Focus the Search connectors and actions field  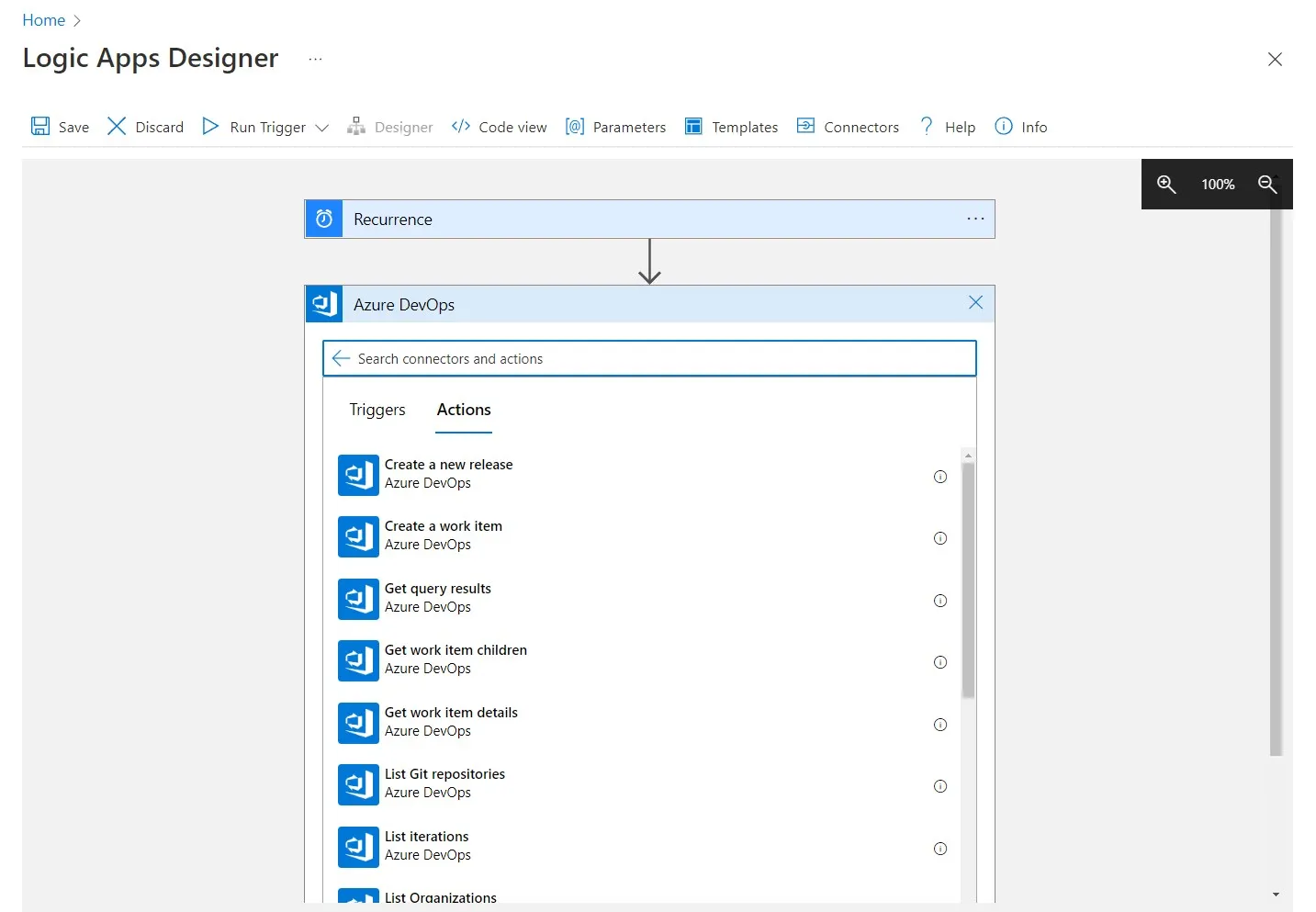pos(649,358)
